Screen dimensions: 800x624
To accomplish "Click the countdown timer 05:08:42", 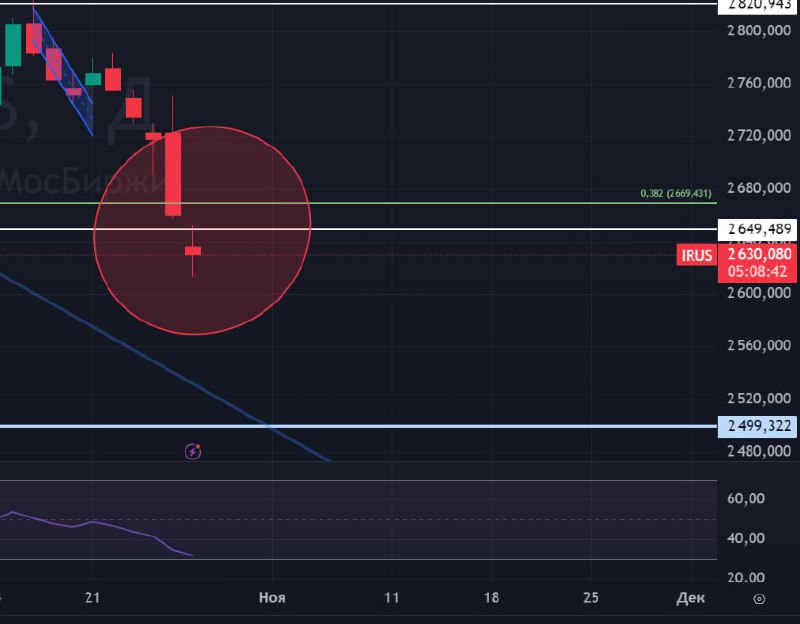I will click(757, 271).
